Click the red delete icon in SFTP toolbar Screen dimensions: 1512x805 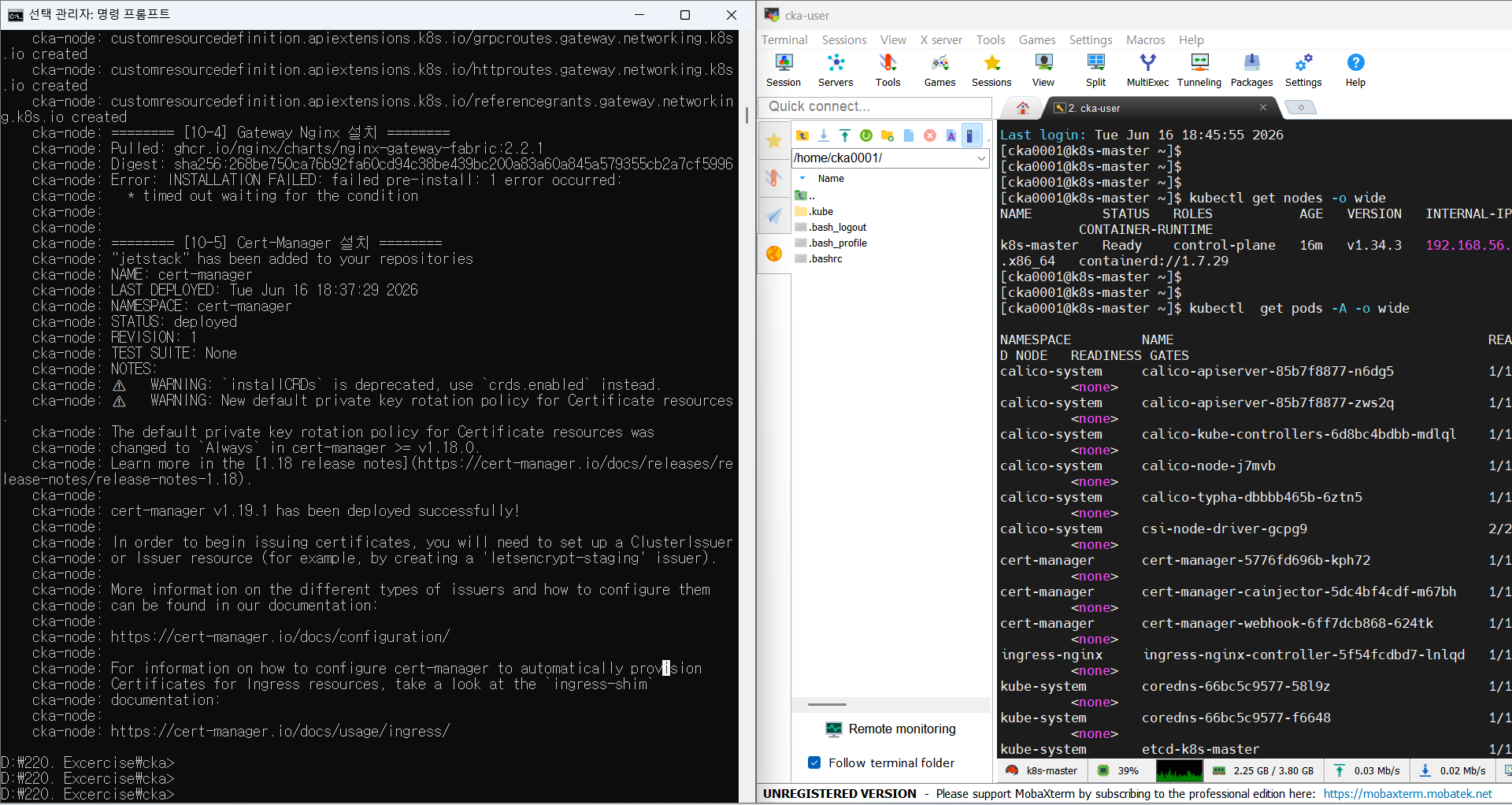point(930,135)
